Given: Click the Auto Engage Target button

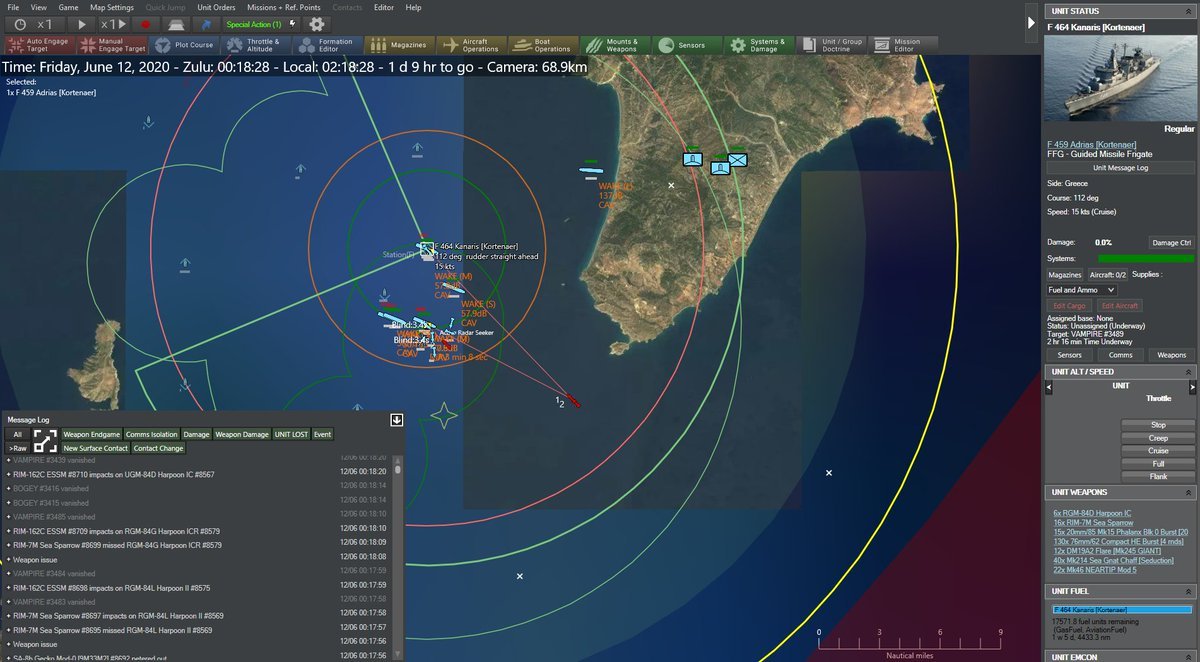Looking at the screenshot, I should [x=41, y=45].
